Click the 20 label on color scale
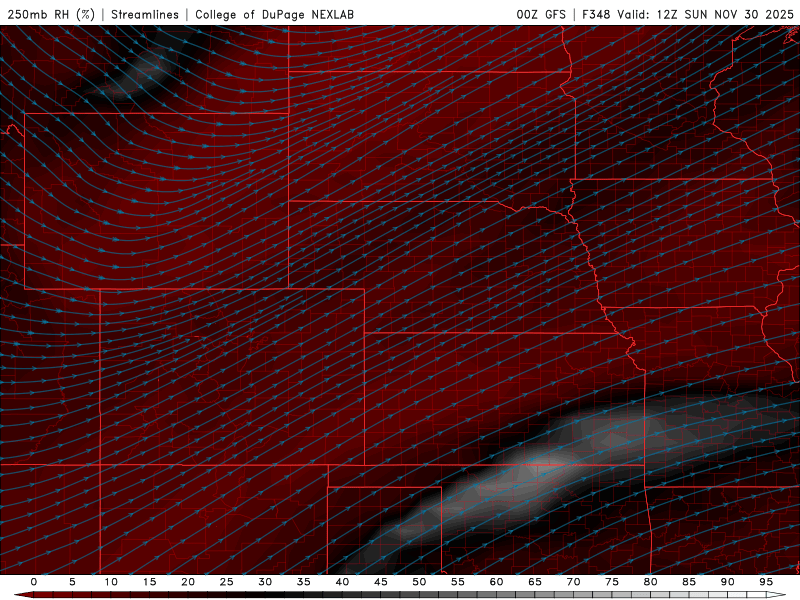The image size is (800, 600). click(188, 582)
